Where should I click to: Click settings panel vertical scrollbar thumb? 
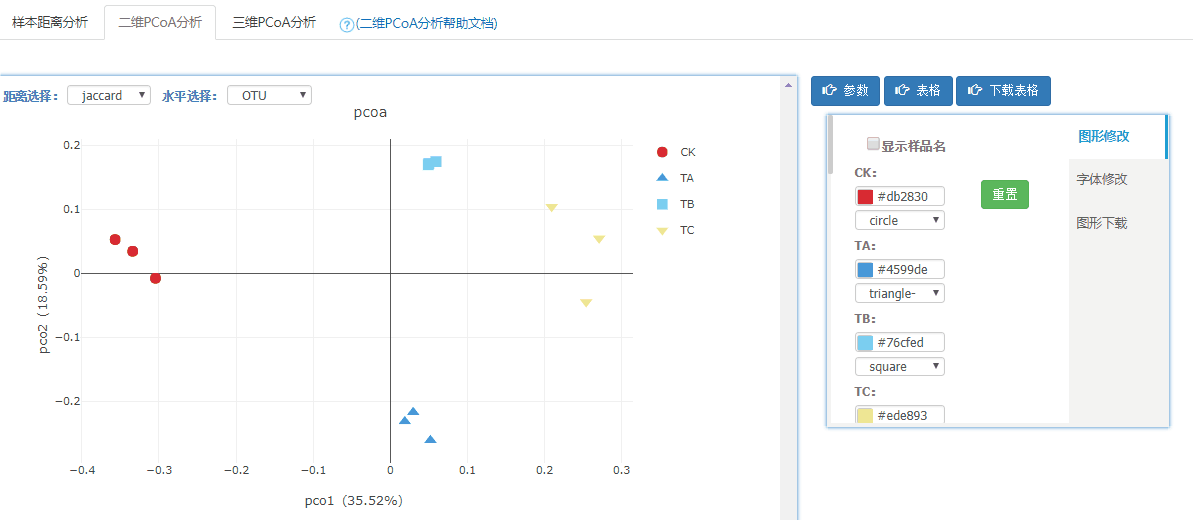(x=831, y=145)
